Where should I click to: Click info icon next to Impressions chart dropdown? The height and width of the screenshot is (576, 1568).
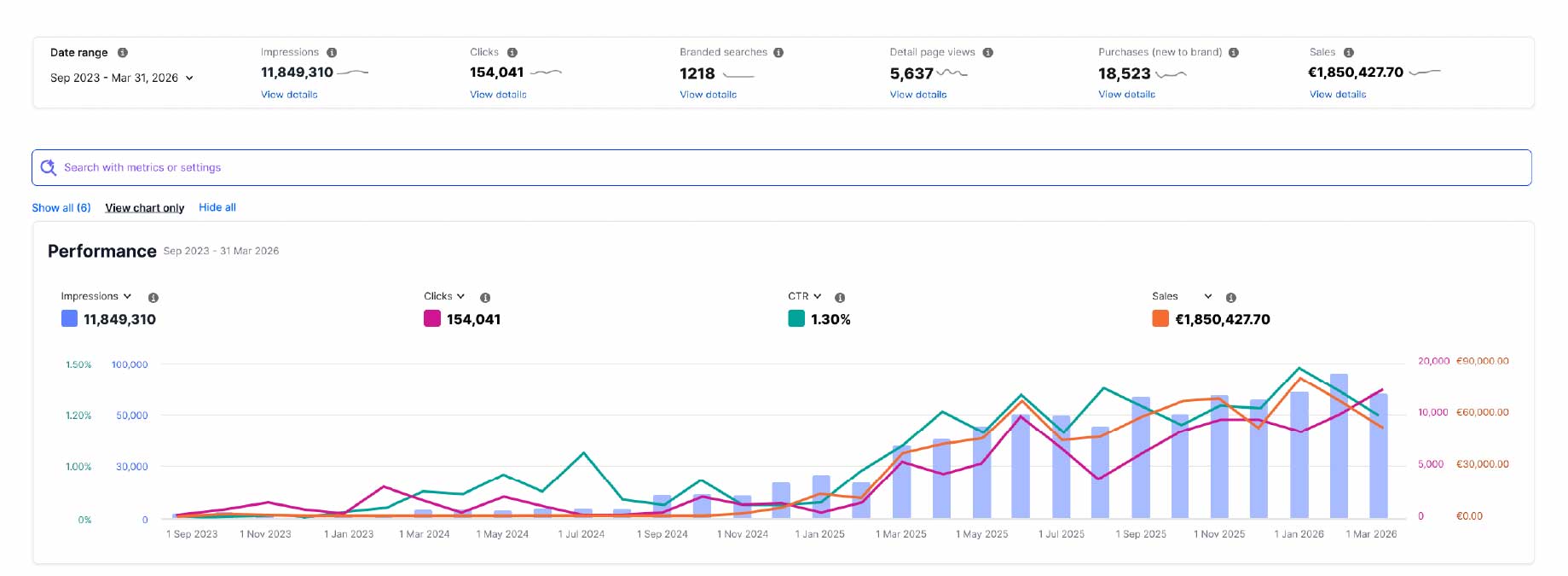pos(153,298)
